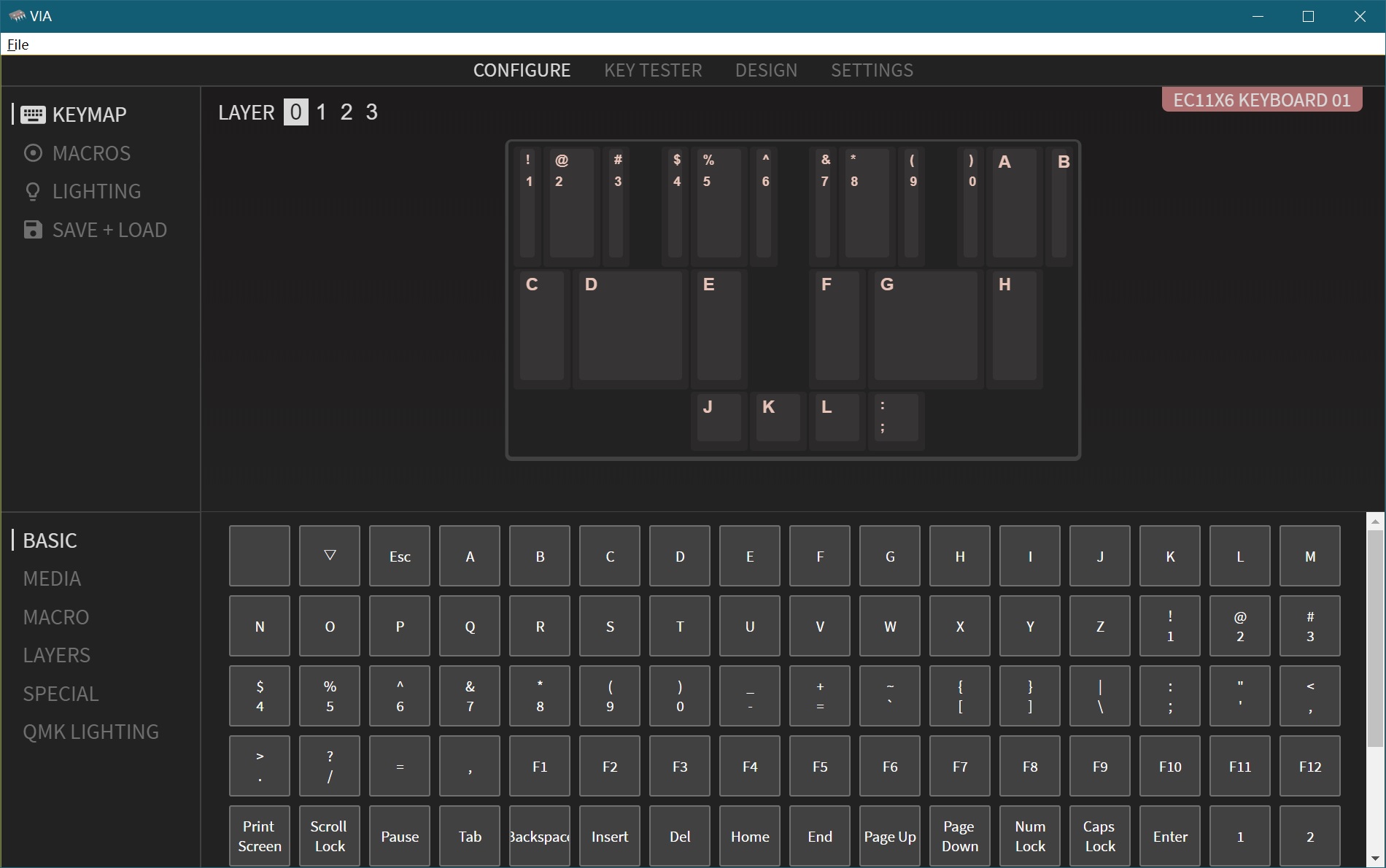Choose the MACRO keycode category
The width and height of the screenshot is (1386, 868).
coord(56,617)
